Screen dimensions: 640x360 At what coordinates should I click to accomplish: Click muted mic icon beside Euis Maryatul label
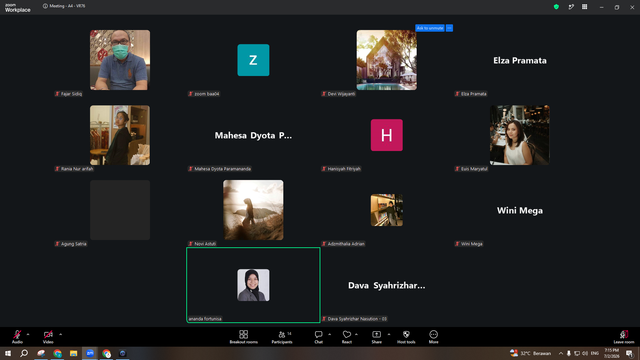pos(457,169)
